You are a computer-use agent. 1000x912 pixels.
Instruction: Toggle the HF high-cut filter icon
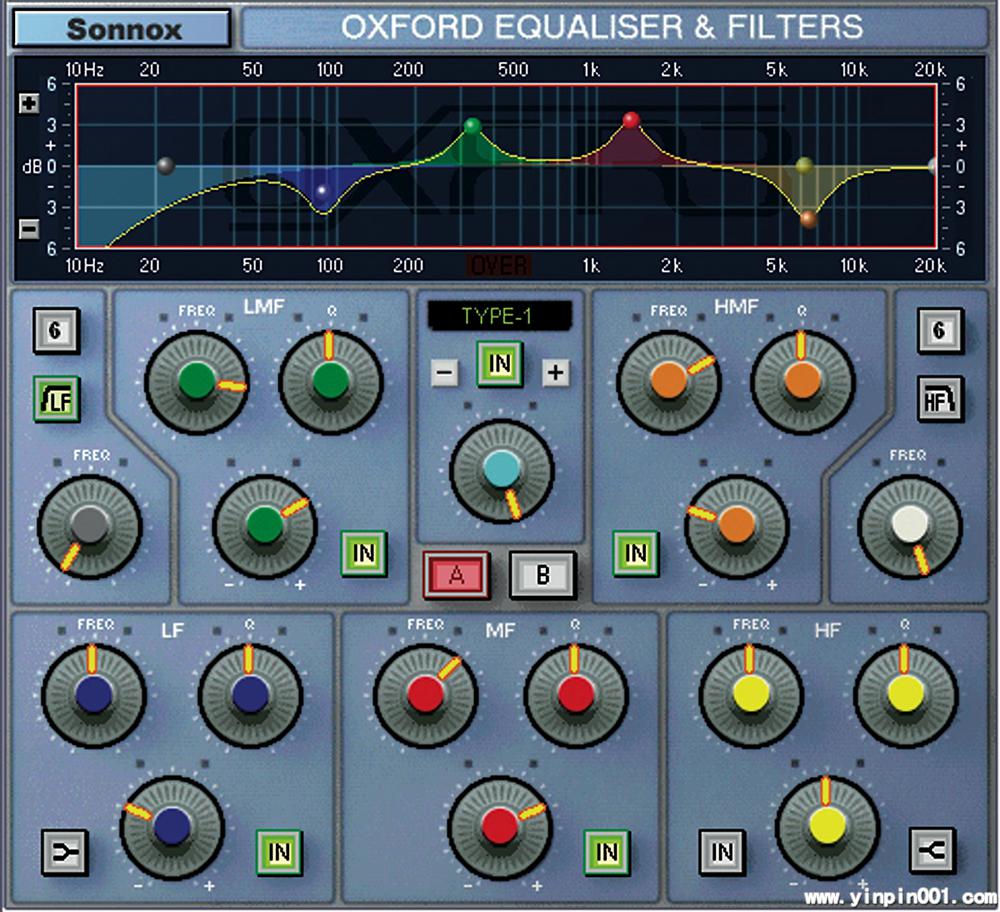click(940, 396)
